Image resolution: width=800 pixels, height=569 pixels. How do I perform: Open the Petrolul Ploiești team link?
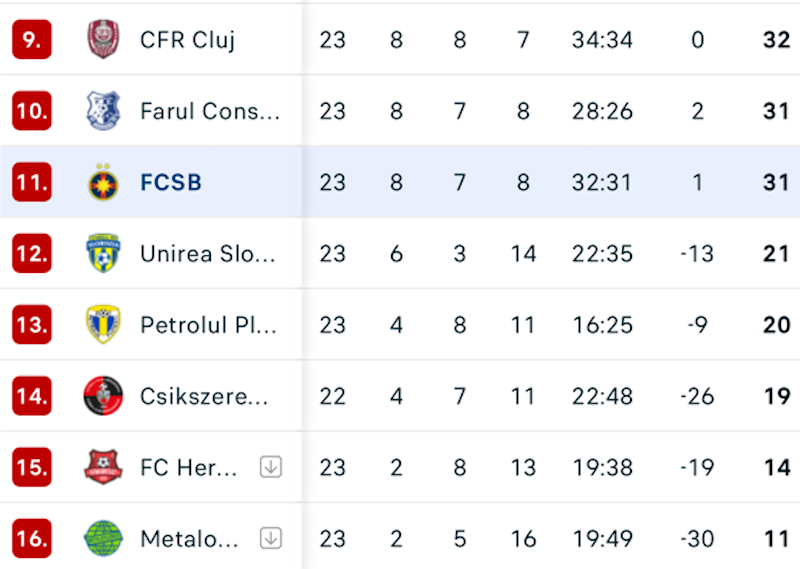click(x=208, y=325)
